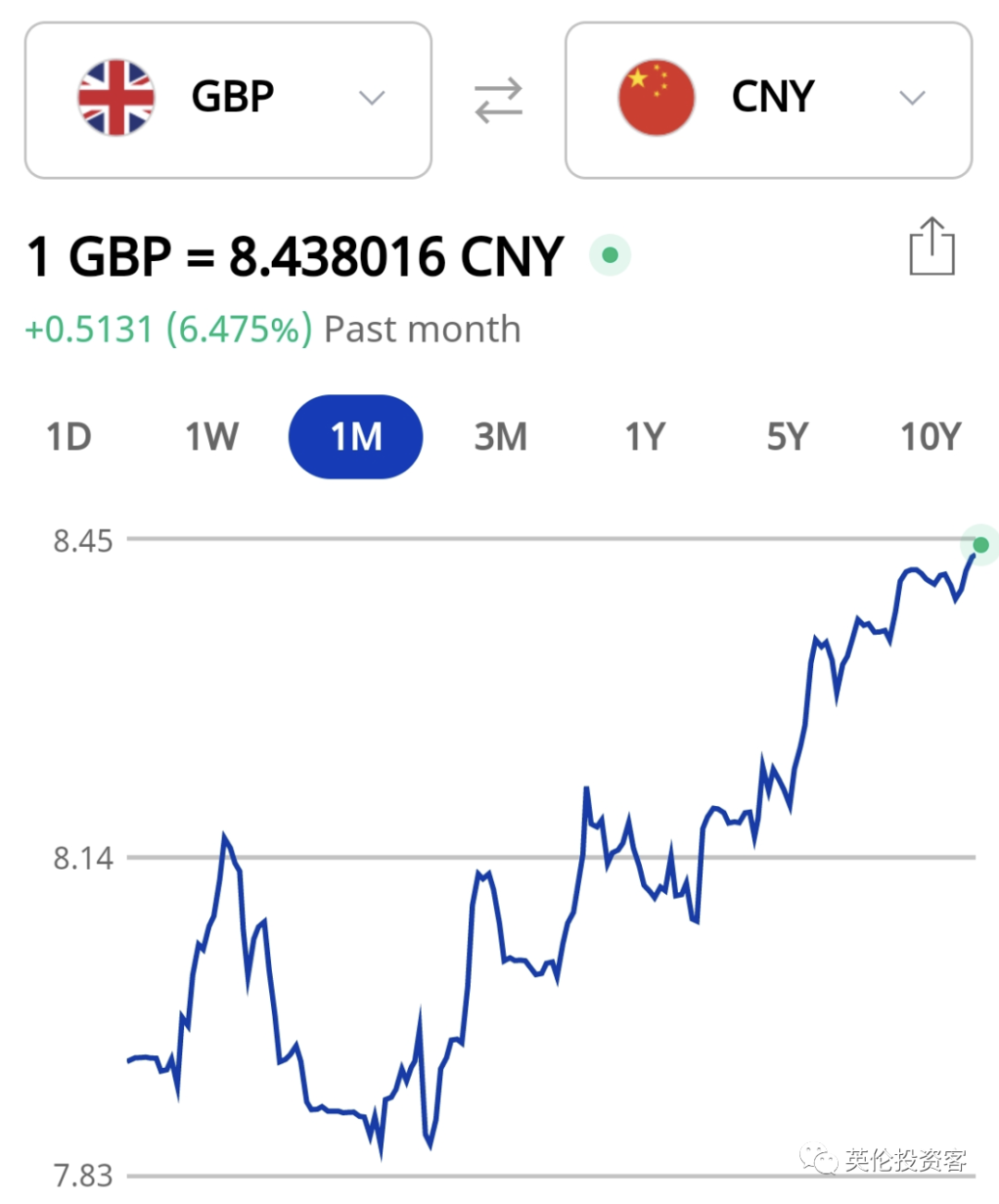Screen dimensions: 999x1204
Task: Open the GBP source currency selector
Action: [228, 100]
